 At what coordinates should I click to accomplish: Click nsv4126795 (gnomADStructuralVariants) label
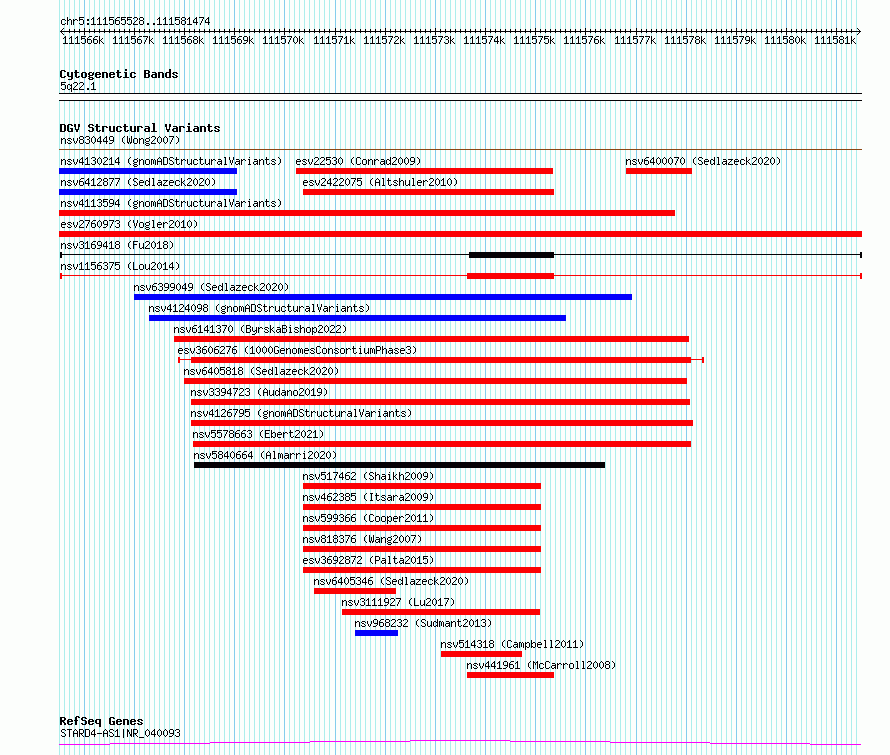pyautogui.click(x=301, y=413)
